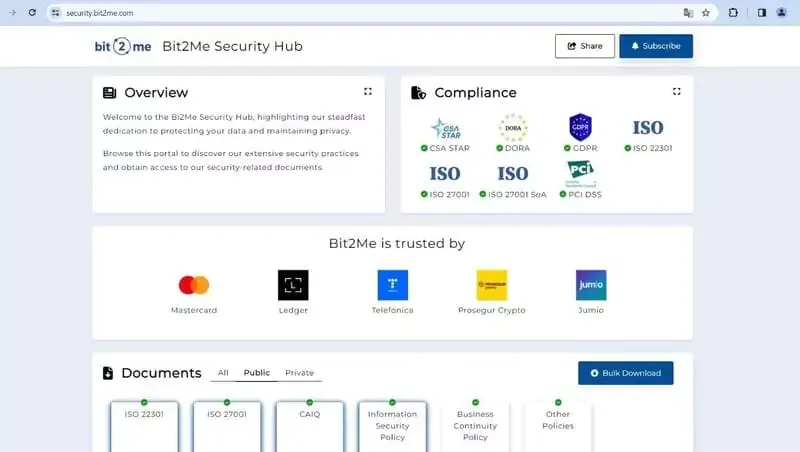Show All documents tab
This screenshot has width=800, height=452.
click(223, 372)
